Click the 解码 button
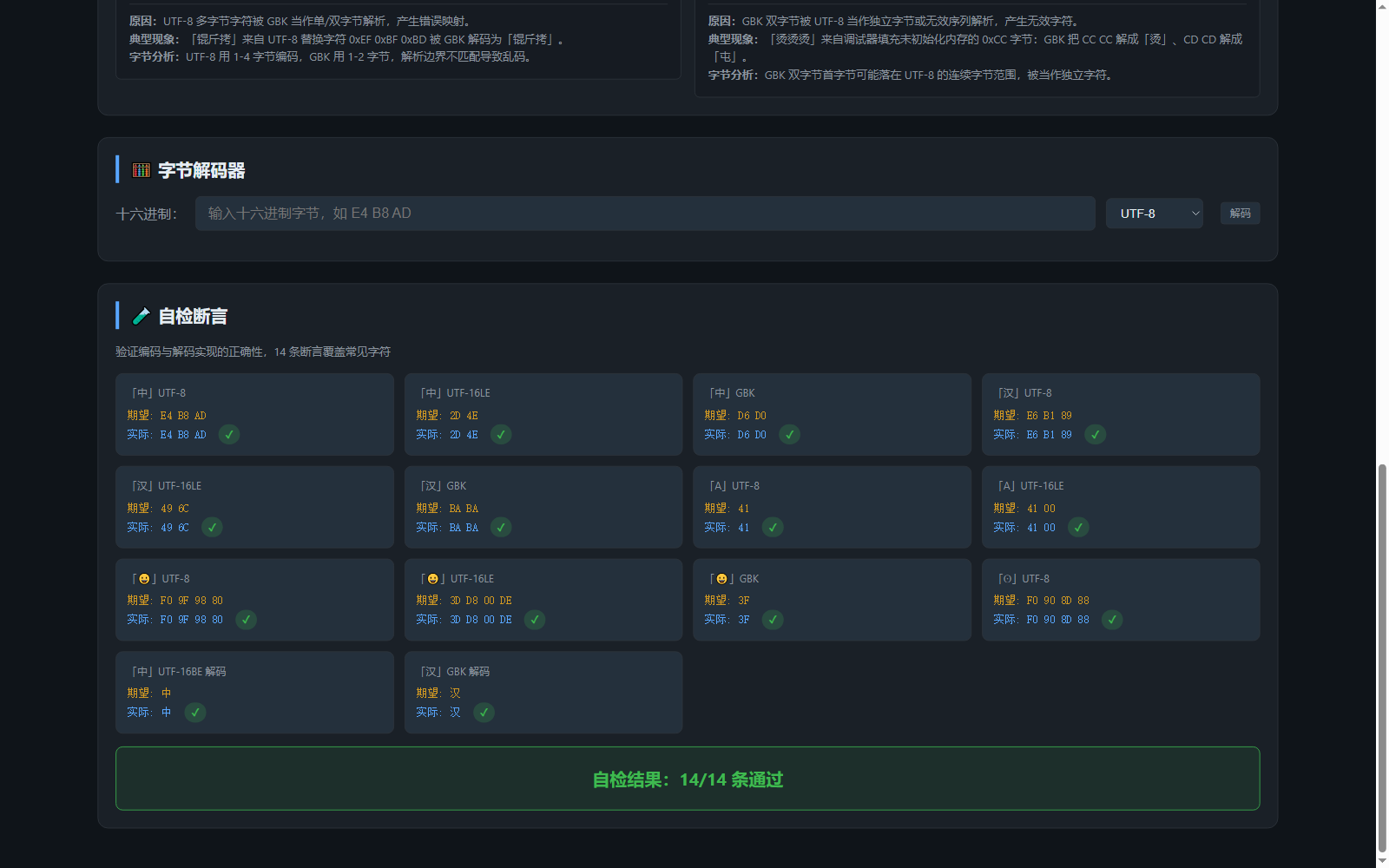The height and width of the screenshot is (868, 1389). 1241,214
